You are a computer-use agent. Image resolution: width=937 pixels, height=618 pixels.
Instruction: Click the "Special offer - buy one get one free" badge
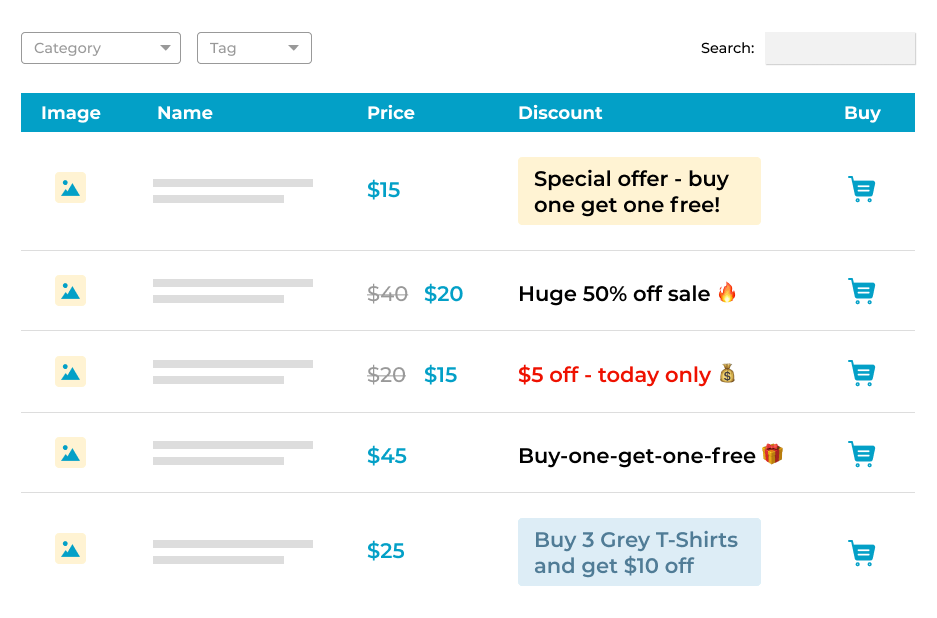click(639, 190)
